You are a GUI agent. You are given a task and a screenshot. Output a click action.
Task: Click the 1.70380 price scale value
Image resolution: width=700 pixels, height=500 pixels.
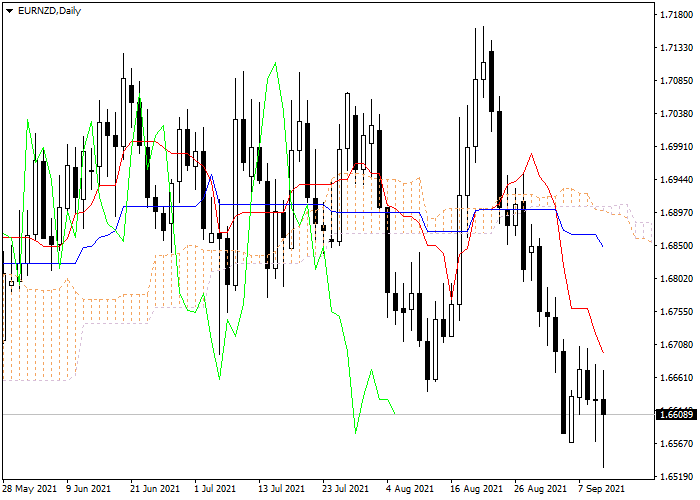click(676, 114)
